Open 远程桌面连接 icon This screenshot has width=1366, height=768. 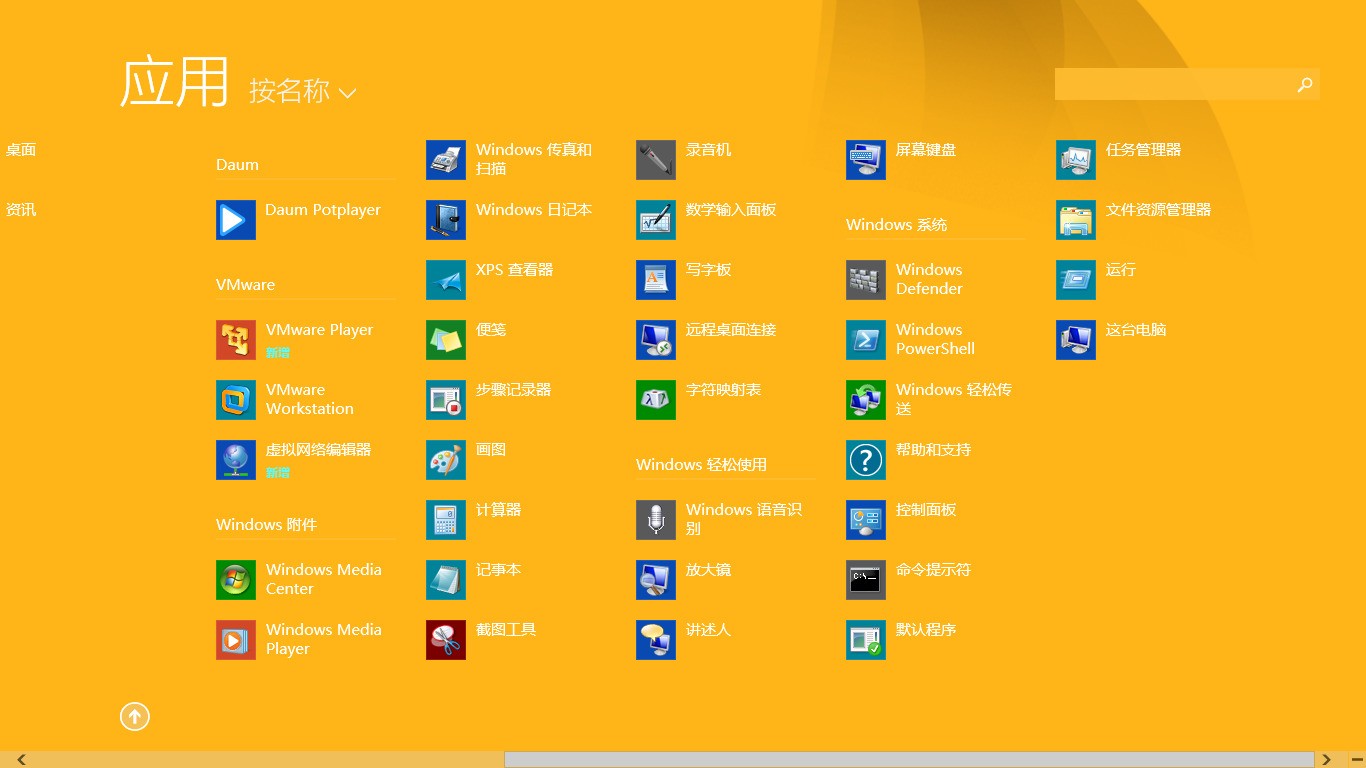[x=656, y=340]
